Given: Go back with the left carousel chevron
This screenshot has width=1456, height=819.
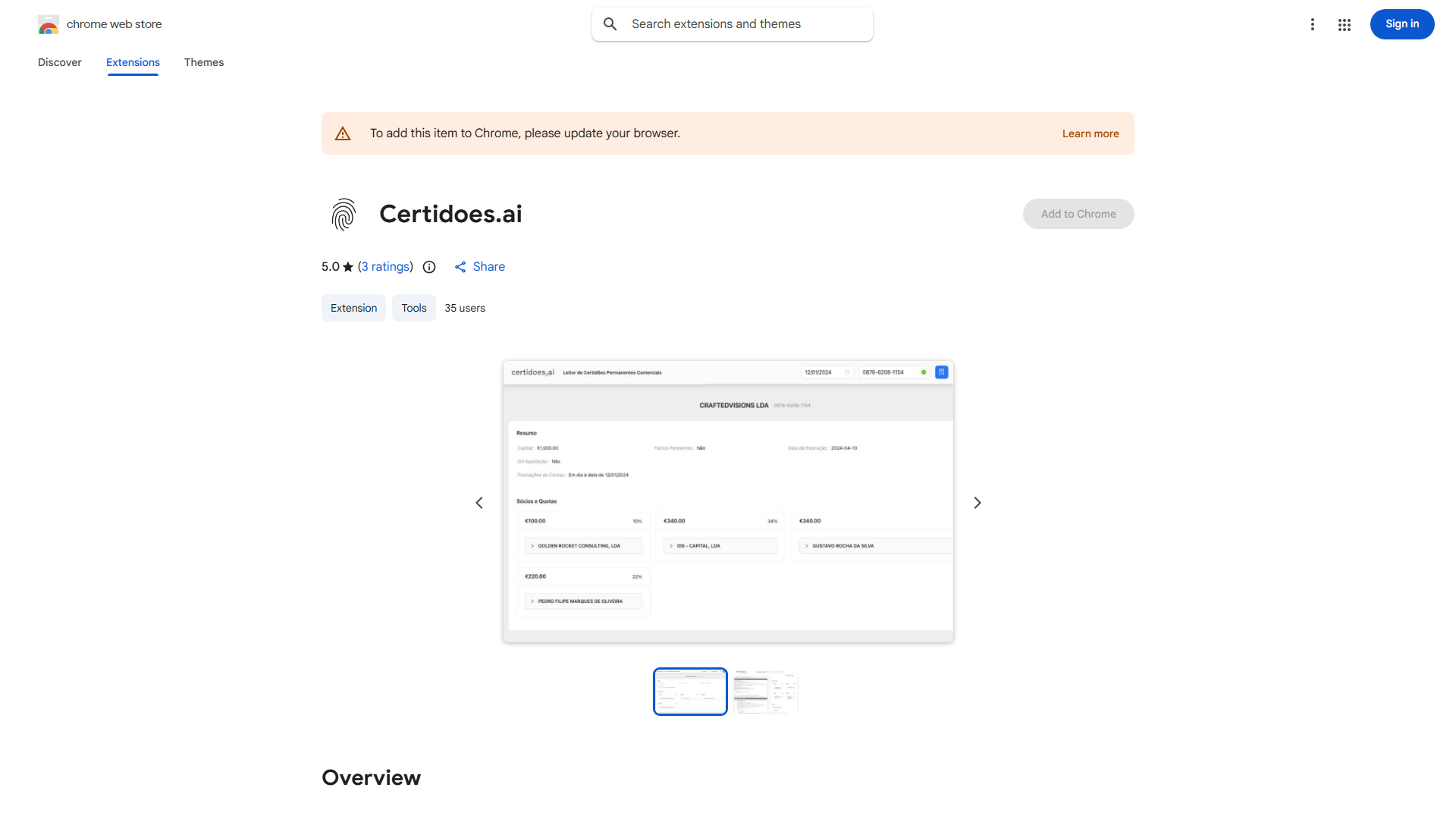Looking at the screenshot, I should pos(479,502).
